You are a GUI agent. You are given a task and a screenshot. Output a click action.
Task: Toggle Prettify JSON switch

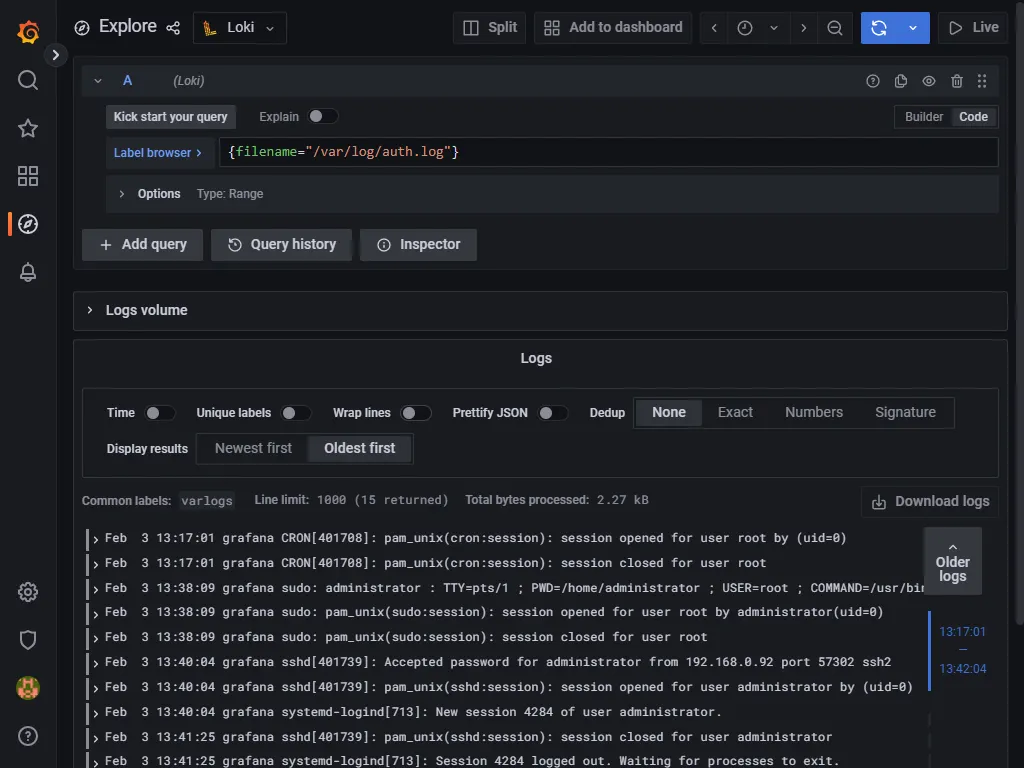[552, 413]
